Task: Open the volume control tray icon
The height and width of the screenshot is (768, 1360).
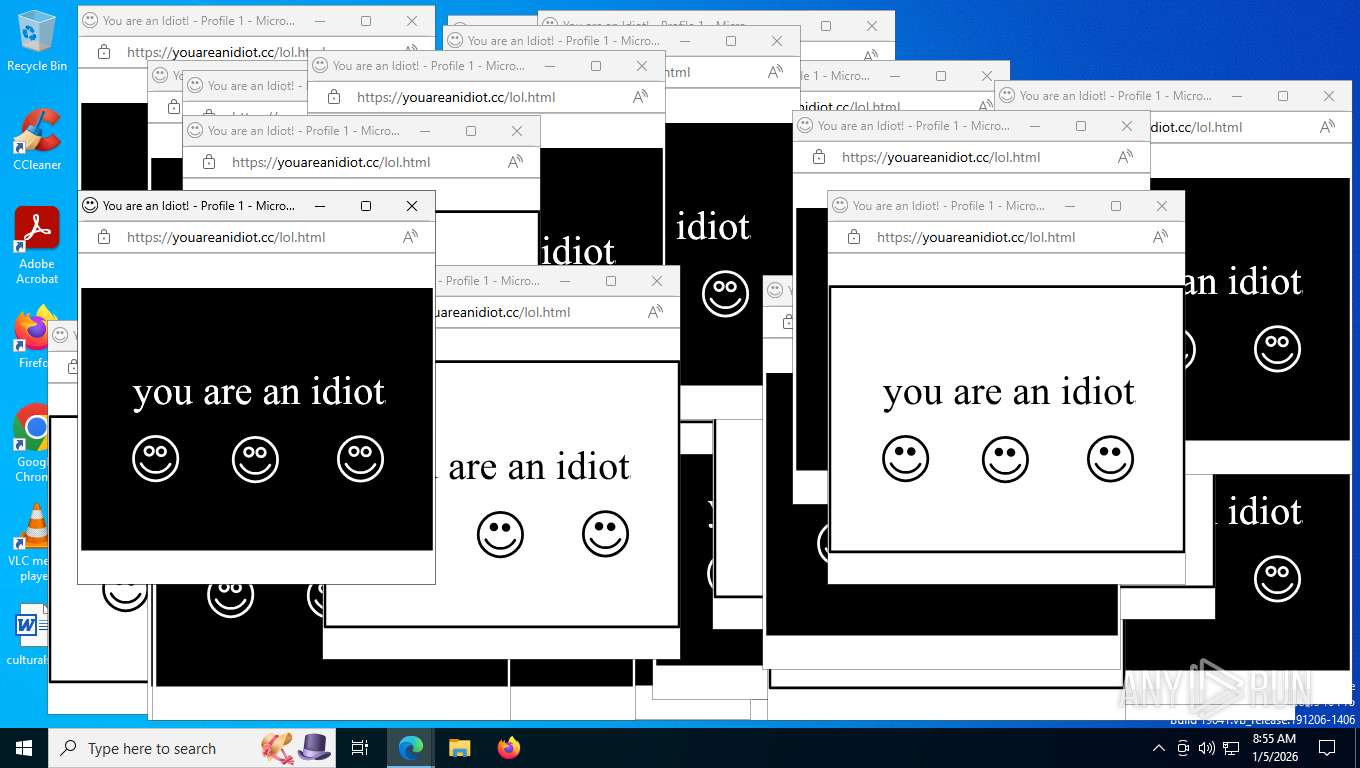Action: pyautogui.click(x=1207, y=748)
